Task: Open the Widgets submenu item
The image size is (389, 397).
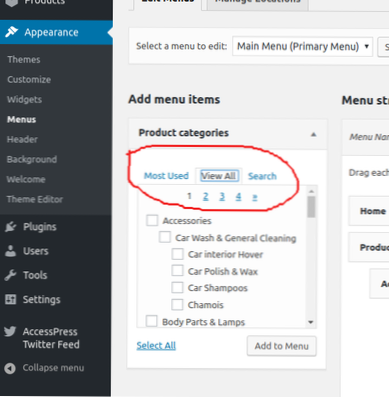Action: point(24,99)
